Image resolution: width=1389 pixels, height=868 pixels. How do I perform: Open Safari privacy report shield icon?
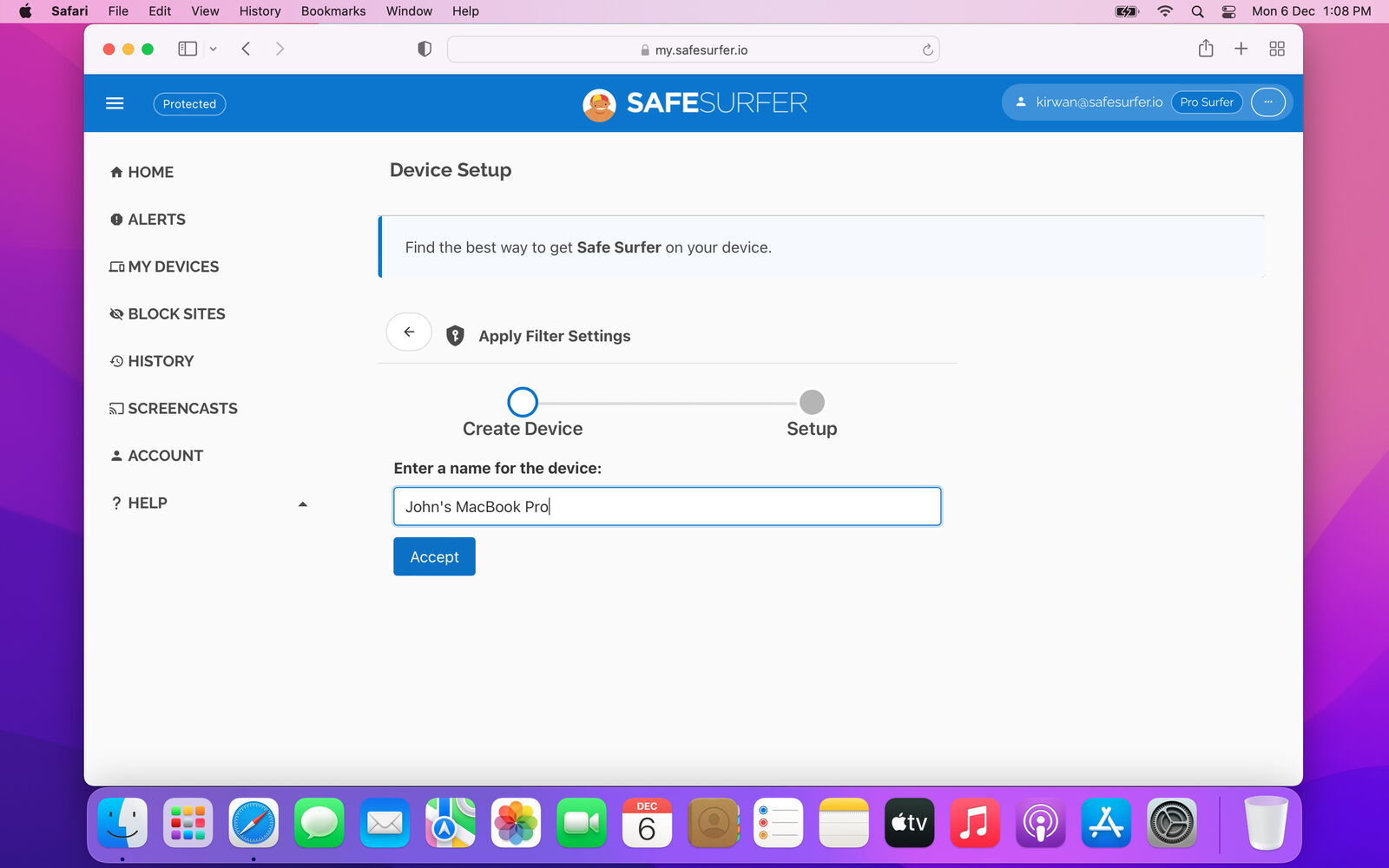click(x=425, y=49)
